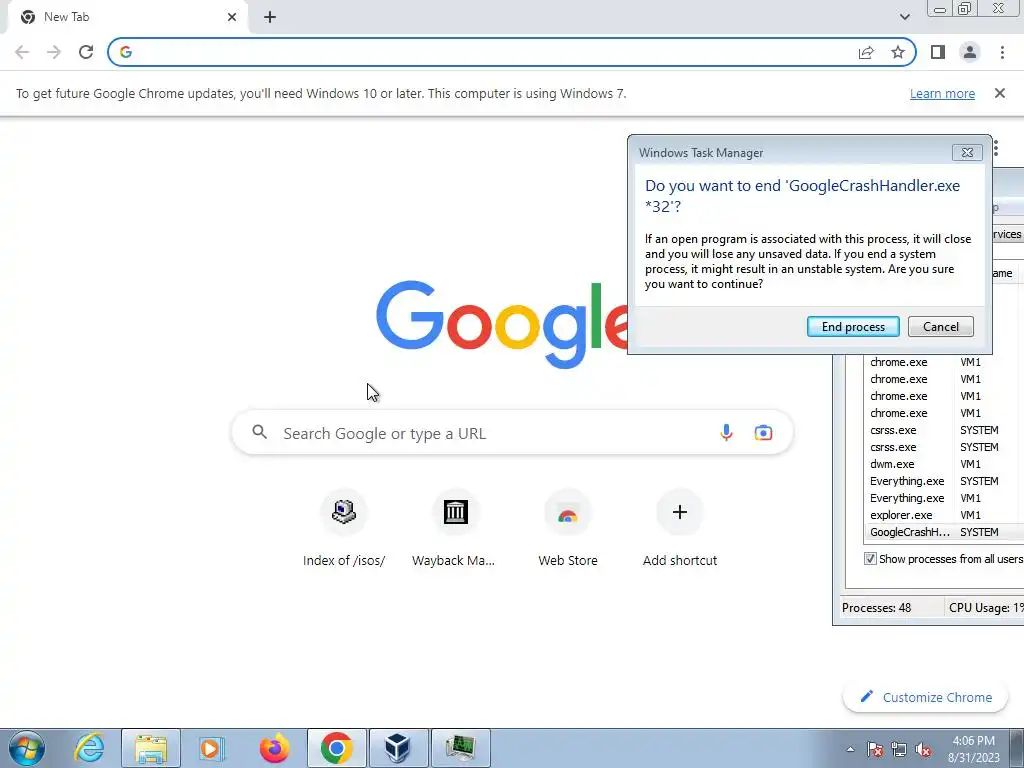Close the New Tab tab
Viewport: 1024px width, 768px height.
click(232, 17)
